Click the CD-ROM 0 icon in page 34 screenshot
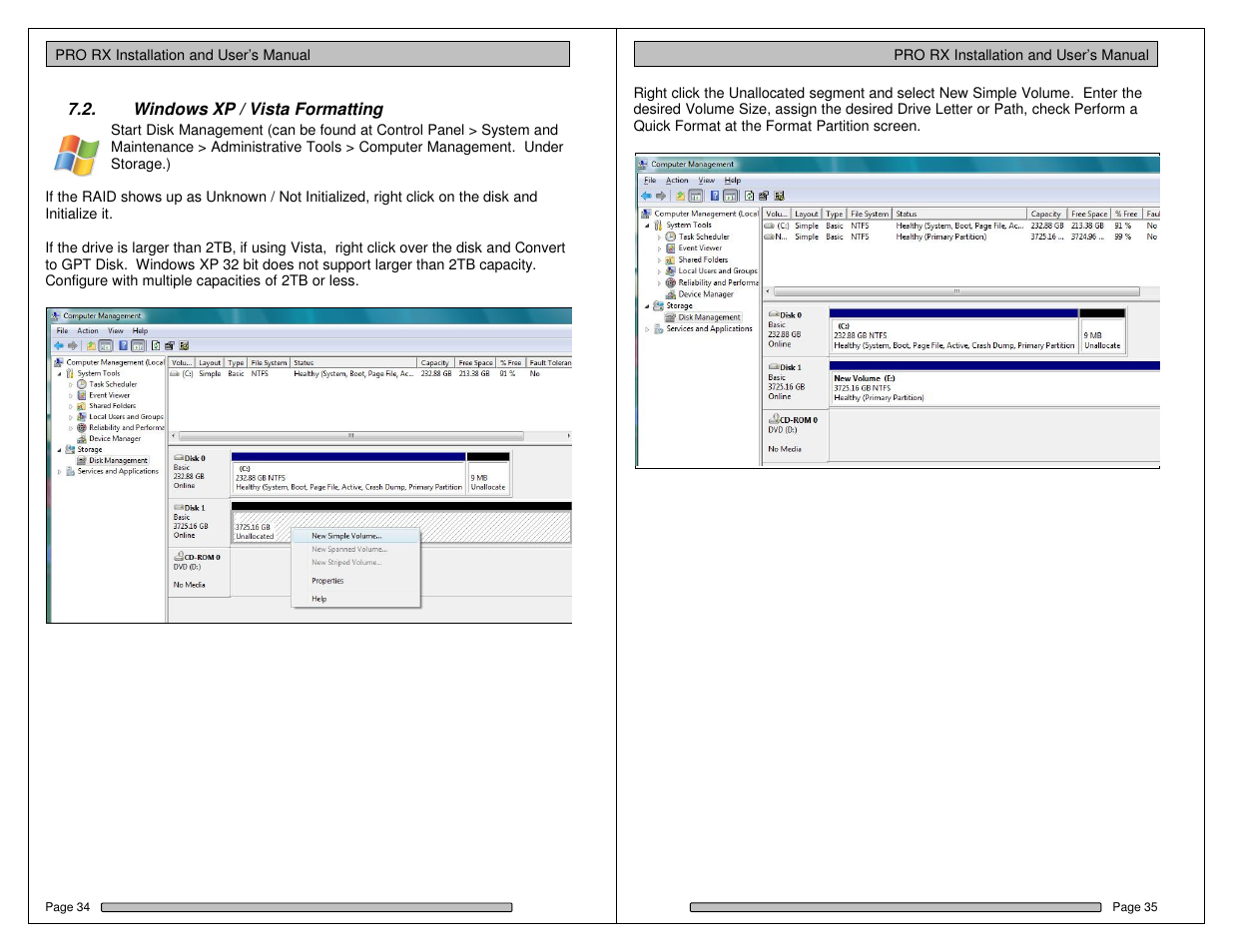 179,557
